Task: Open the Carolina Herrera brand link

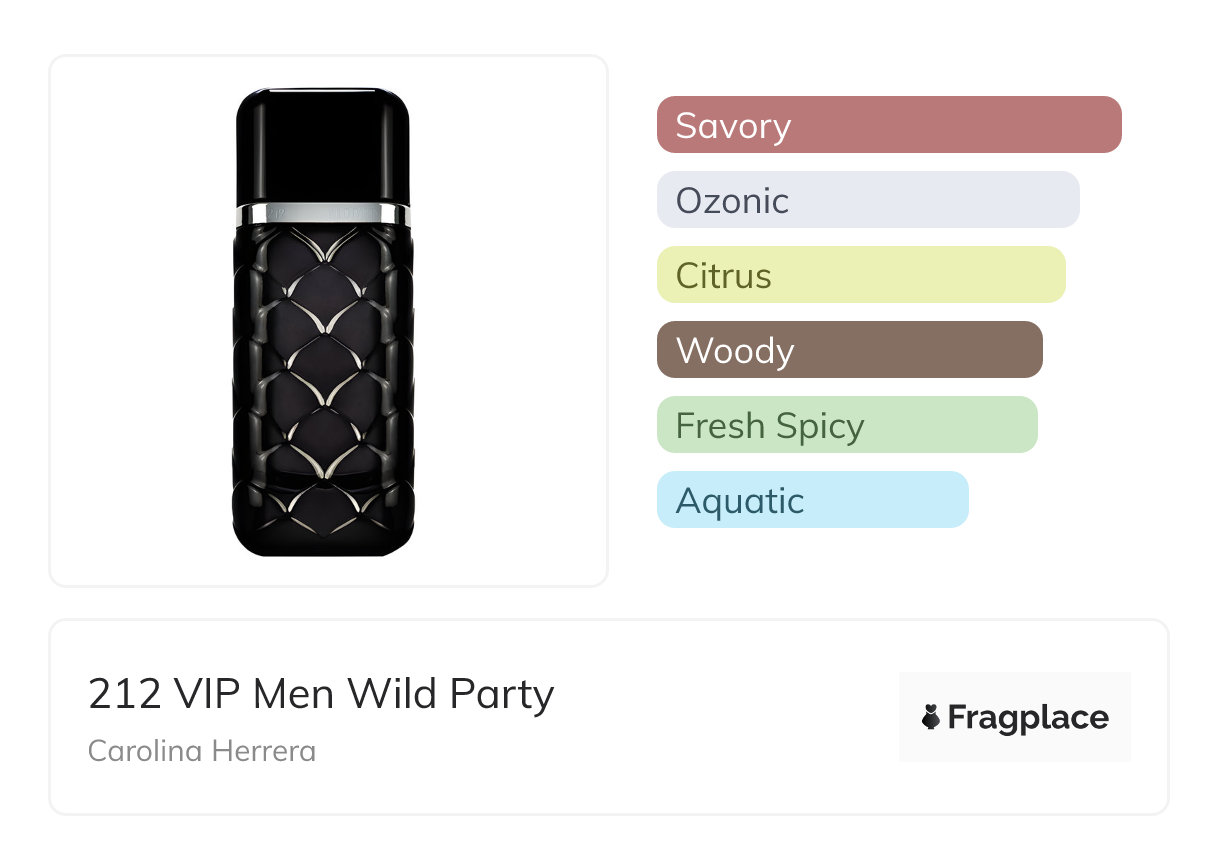Action: 202,751
